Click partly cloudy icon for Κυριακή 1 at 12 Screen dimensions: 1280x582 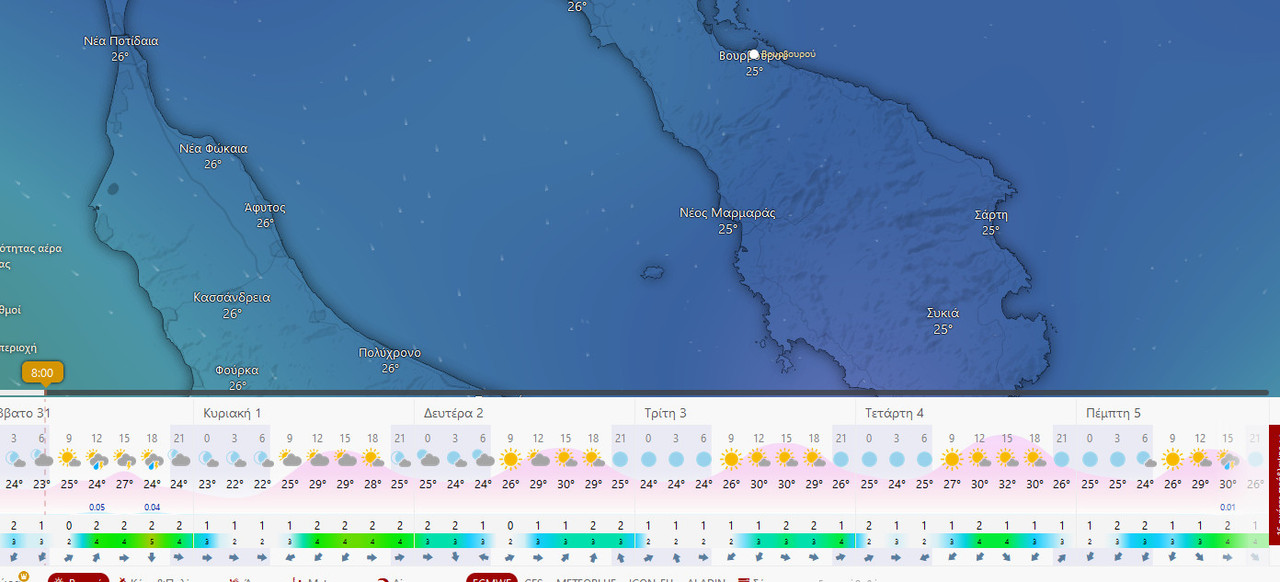pyautogui.click(x=318, y=459)
